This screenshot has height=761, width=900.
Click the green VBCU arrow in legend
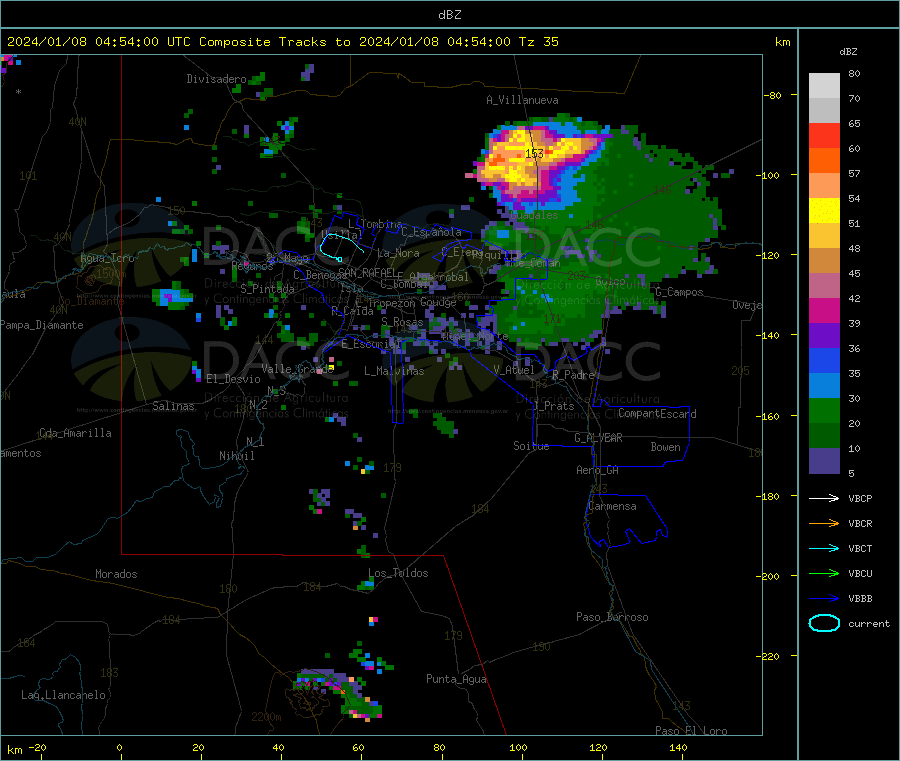click(824, 573)
